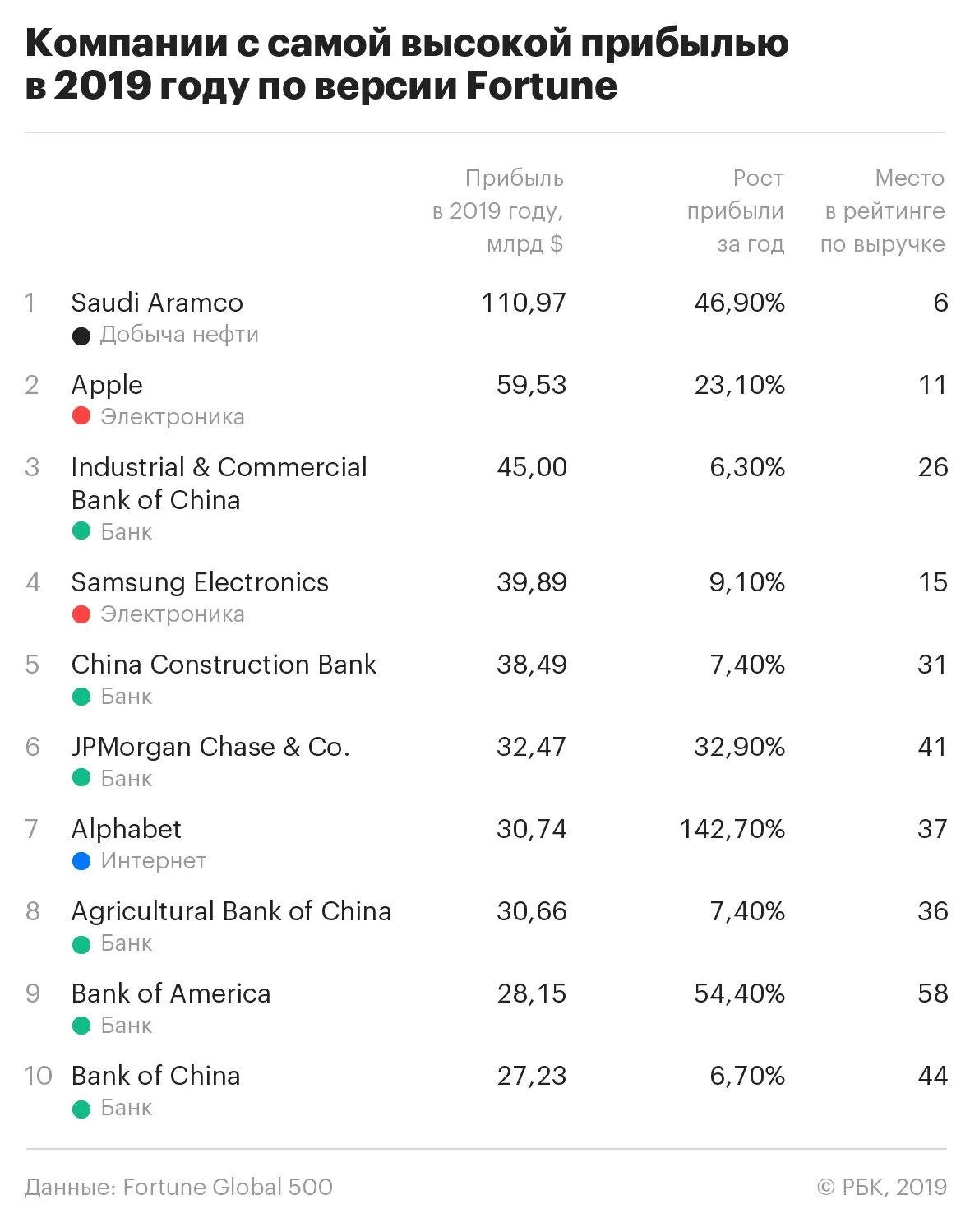Image resolution: width=970 pixels, height=1232 pixels.
Task: Click the Alphabet company name
Action: [x=126, y=829]
